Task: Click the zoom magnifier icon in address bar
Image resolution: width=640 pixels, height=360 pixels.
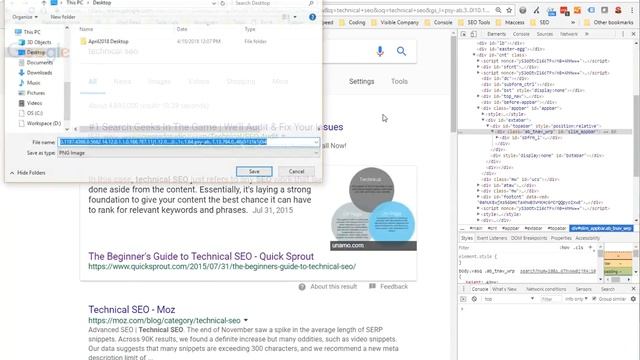Action: click(x=498, y=10)
